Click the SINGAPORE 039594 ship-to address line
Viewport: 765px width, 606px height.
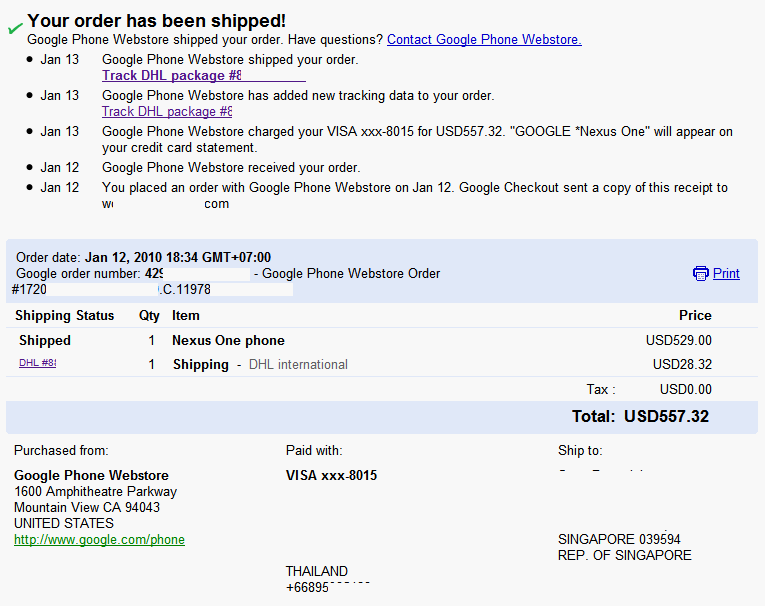click(x=619, y=540)
